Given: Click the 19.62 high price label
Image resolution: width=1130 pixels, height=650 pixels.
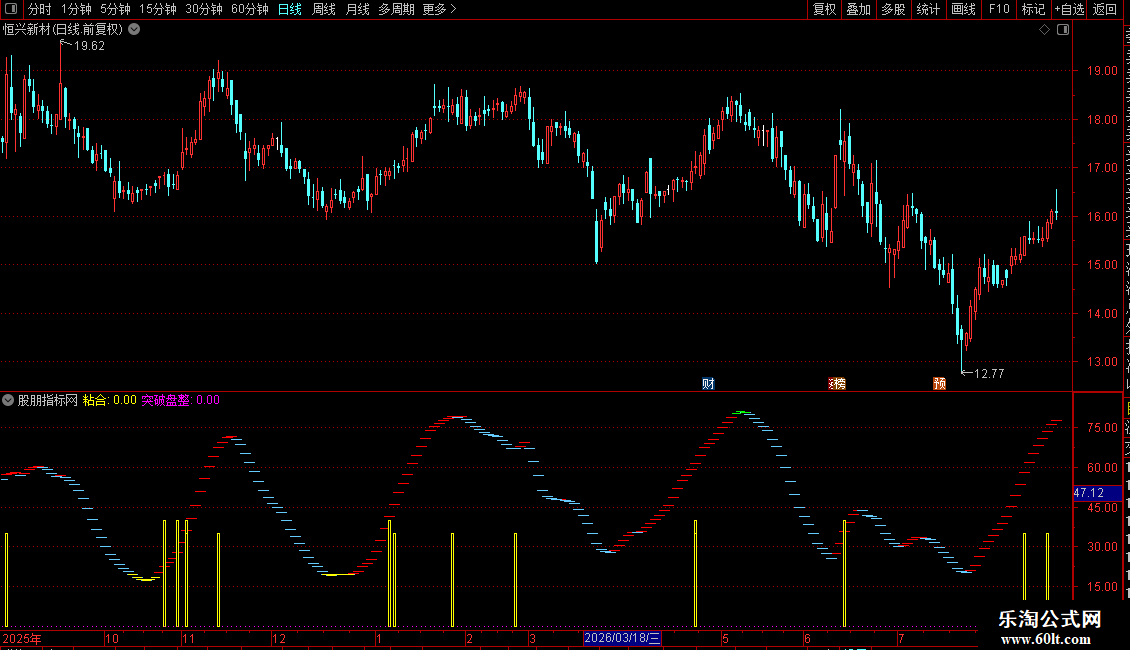Looking at the screenshot, I should point(89,45).
